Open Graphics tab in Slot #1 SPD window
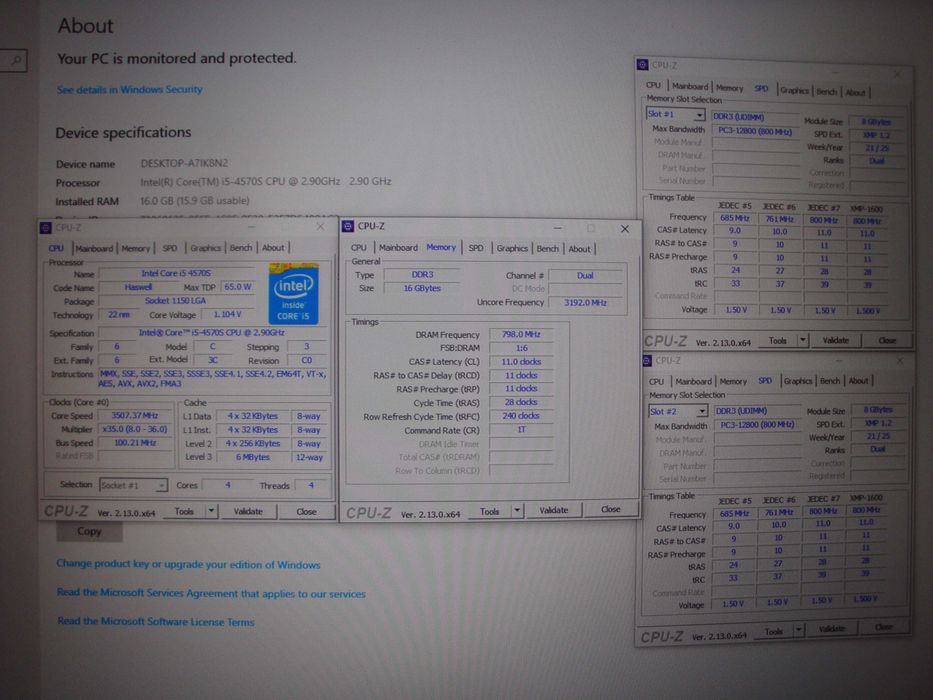 (x=794, y=90)
